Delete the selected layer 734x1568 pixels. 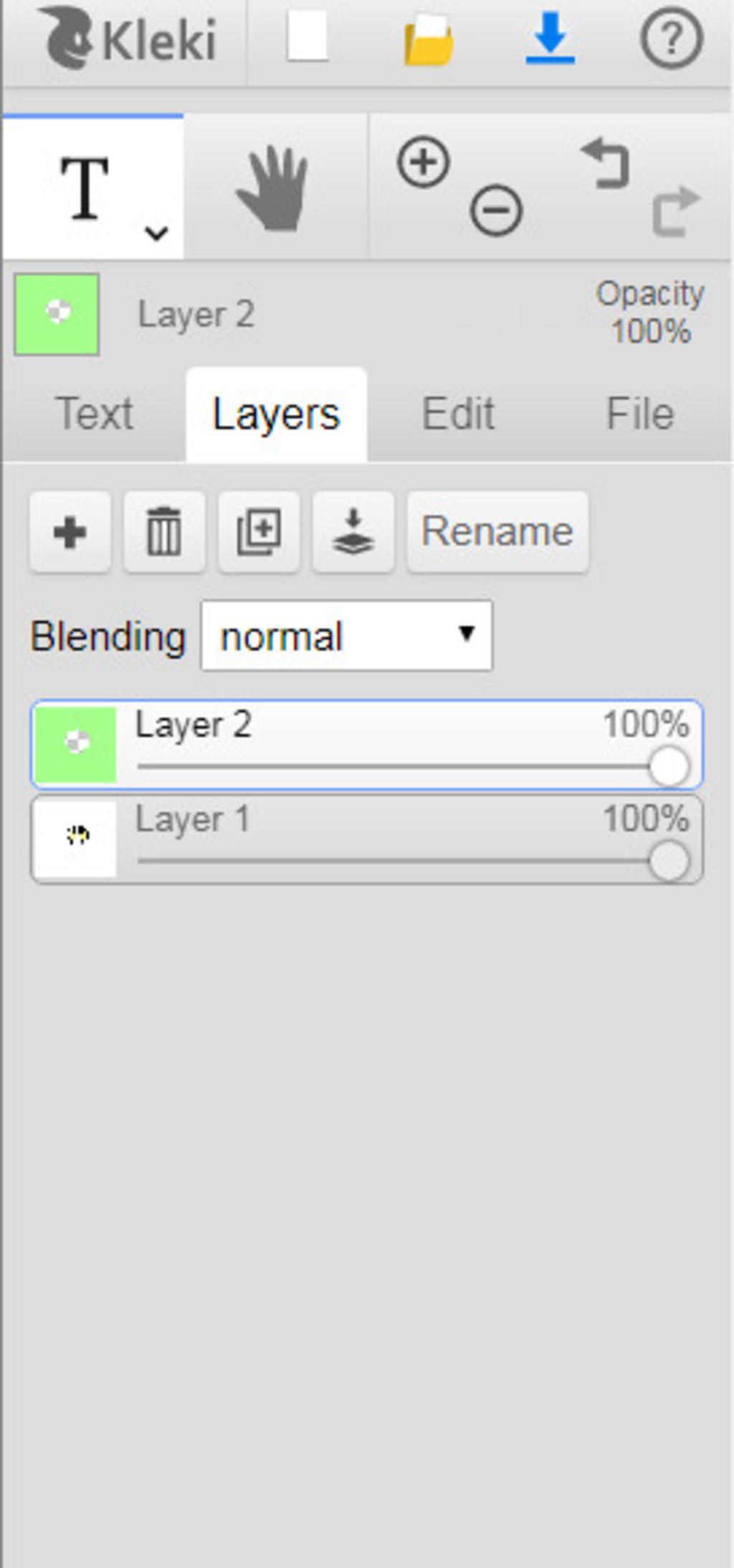164,532
